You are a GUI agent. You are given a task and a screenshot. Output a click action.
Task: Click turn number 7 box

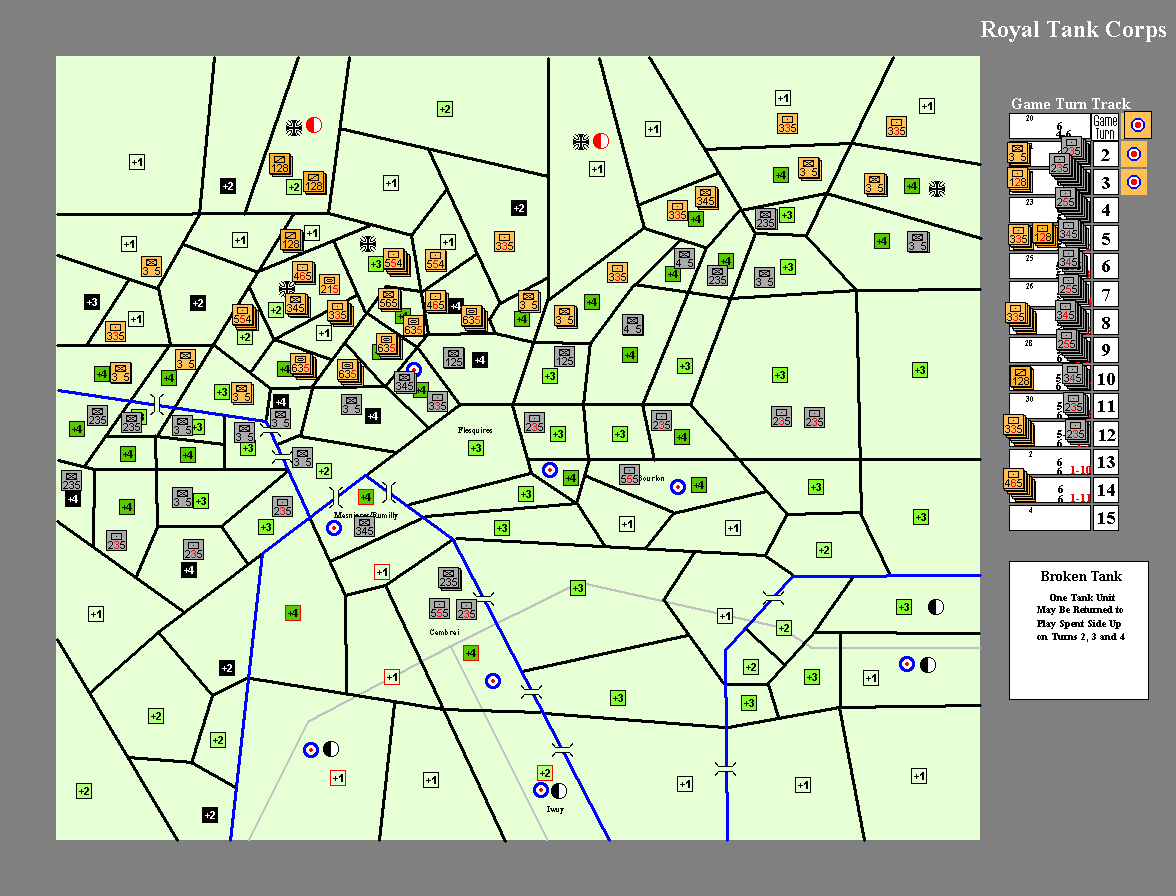(x=1106, y=294)
